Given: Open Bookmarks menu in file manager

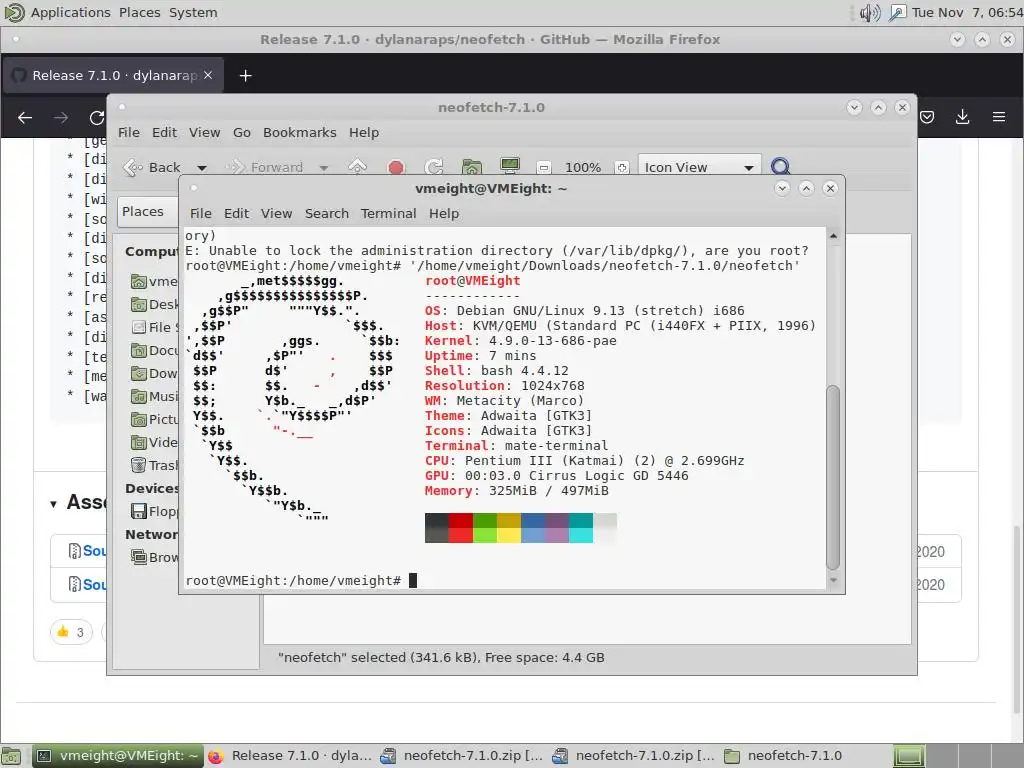Looking at the screenshot, I should click(300, 133).
